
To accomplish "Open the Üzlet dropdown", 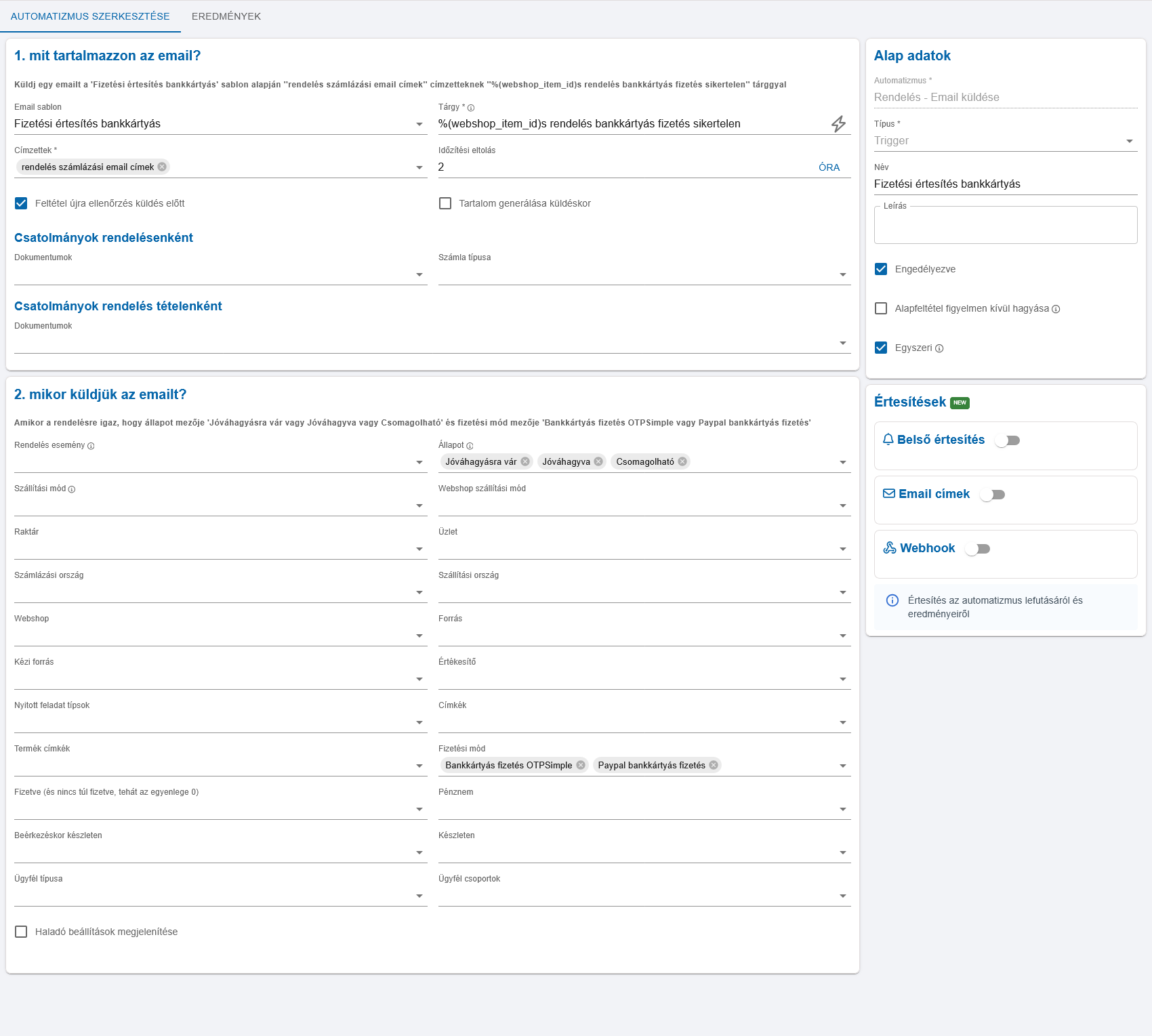I will [x=644, y=549].
